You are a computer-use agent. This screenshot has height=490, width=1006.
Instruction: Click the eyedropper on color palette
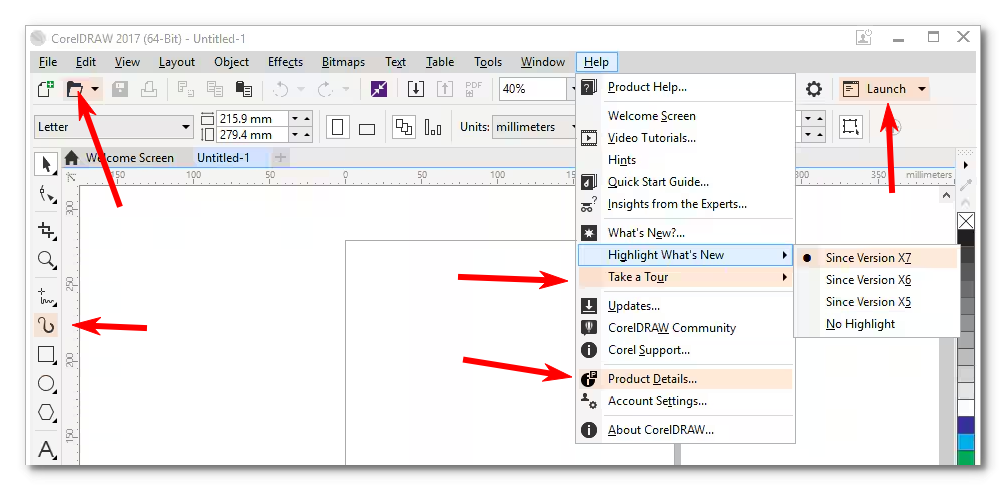click(966, 186)
